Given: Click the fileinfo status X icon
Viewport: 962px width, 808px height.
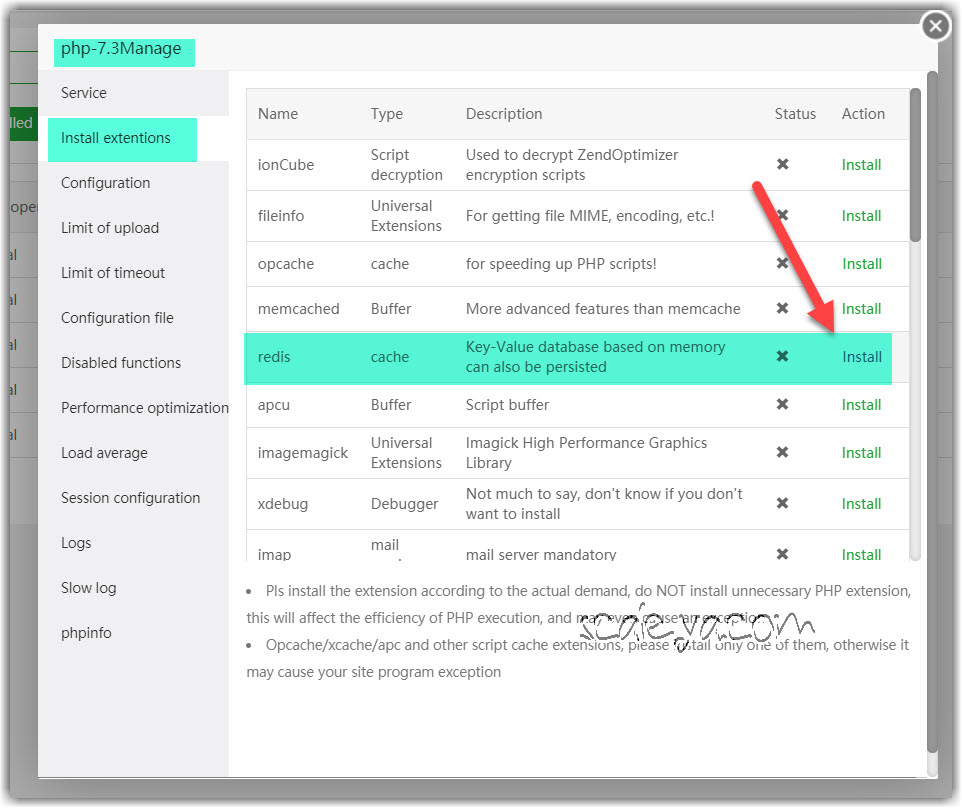Looking at the screenshot, I should coord(783,216).
